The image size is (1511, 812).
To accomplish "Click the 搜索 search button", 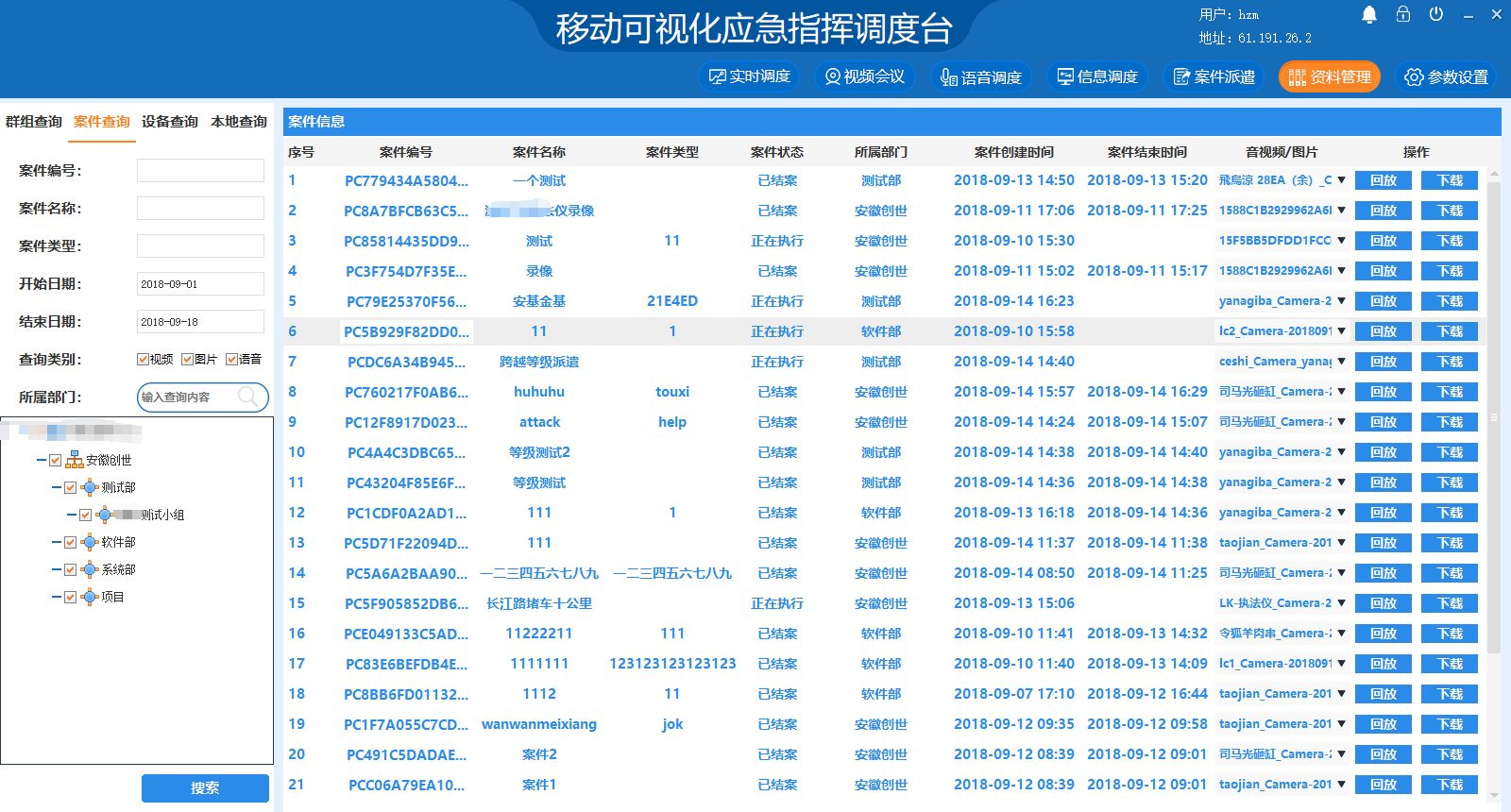I will click(x=205, y=787).
